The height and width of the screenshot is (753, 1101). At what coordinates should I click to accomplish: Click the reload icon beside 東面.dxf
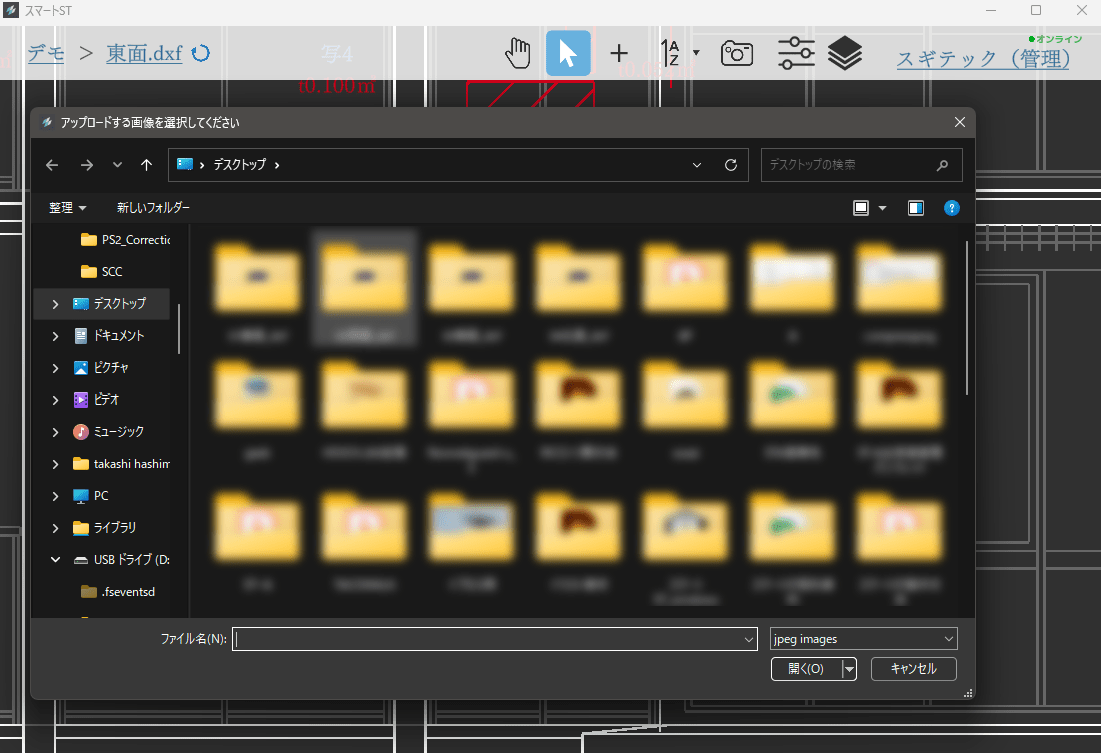click(201, 53)
